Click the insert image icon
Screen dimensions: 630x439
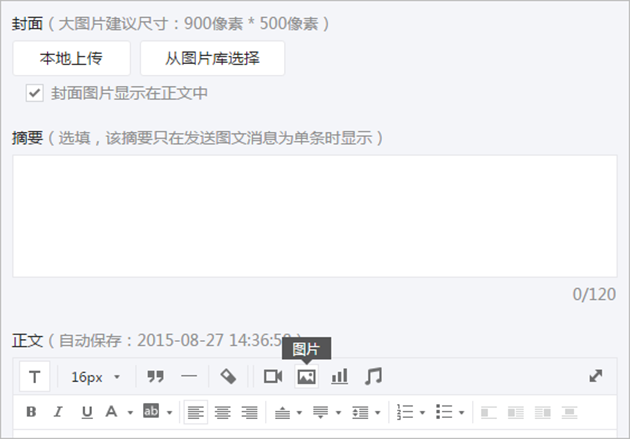click(x=306, y=376)
